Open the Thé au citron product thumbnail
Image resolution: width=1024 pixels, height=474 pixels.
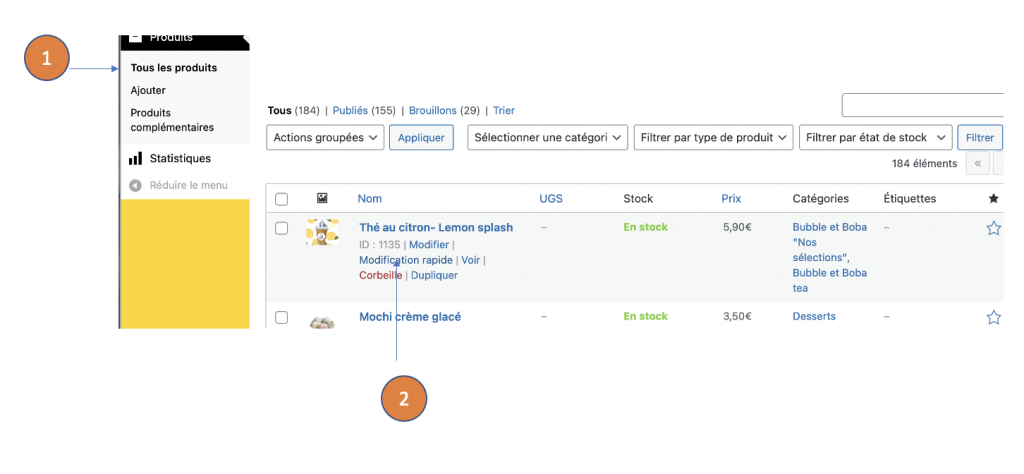tap(322, 232)
